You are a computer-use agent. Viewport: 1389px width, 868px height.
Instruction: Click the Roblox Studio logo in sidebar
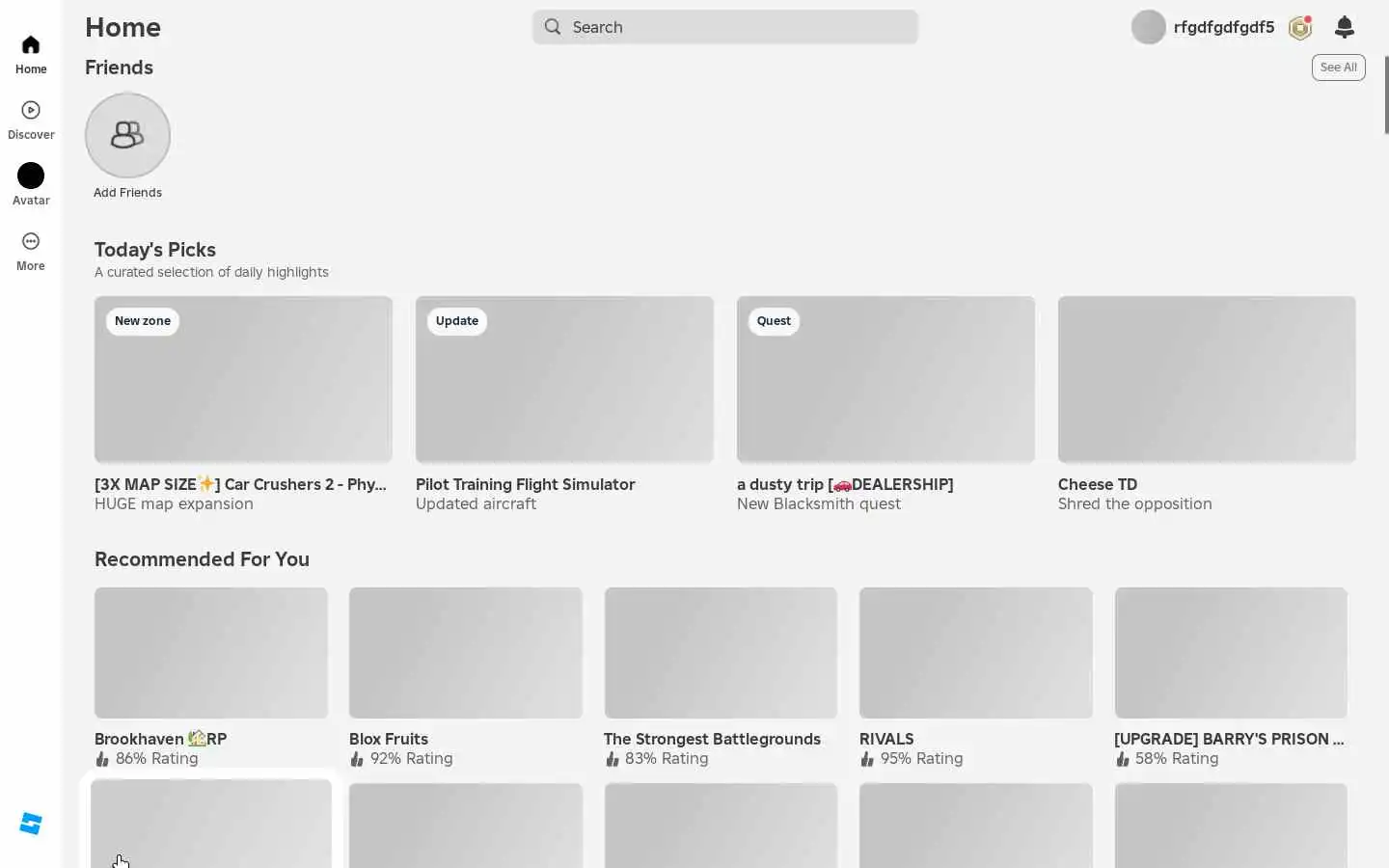[31, 824]
